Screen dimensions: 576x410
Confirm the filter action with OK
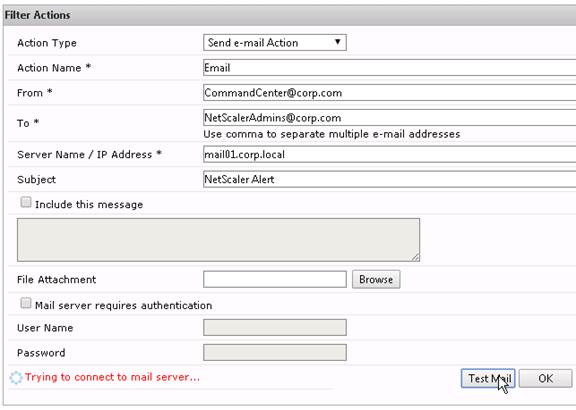(546, 378)
